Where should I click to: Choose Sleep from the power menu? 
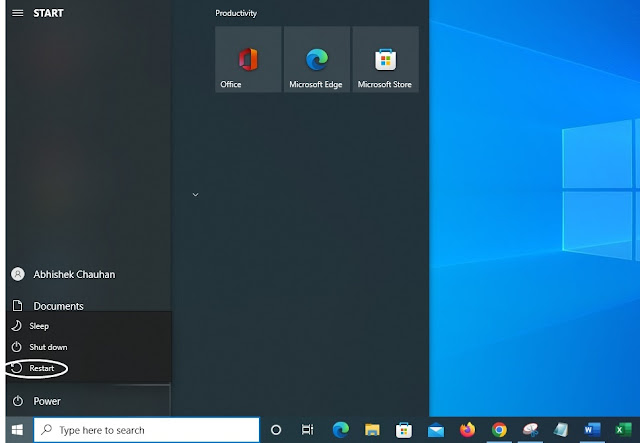[x=89, y=326]
